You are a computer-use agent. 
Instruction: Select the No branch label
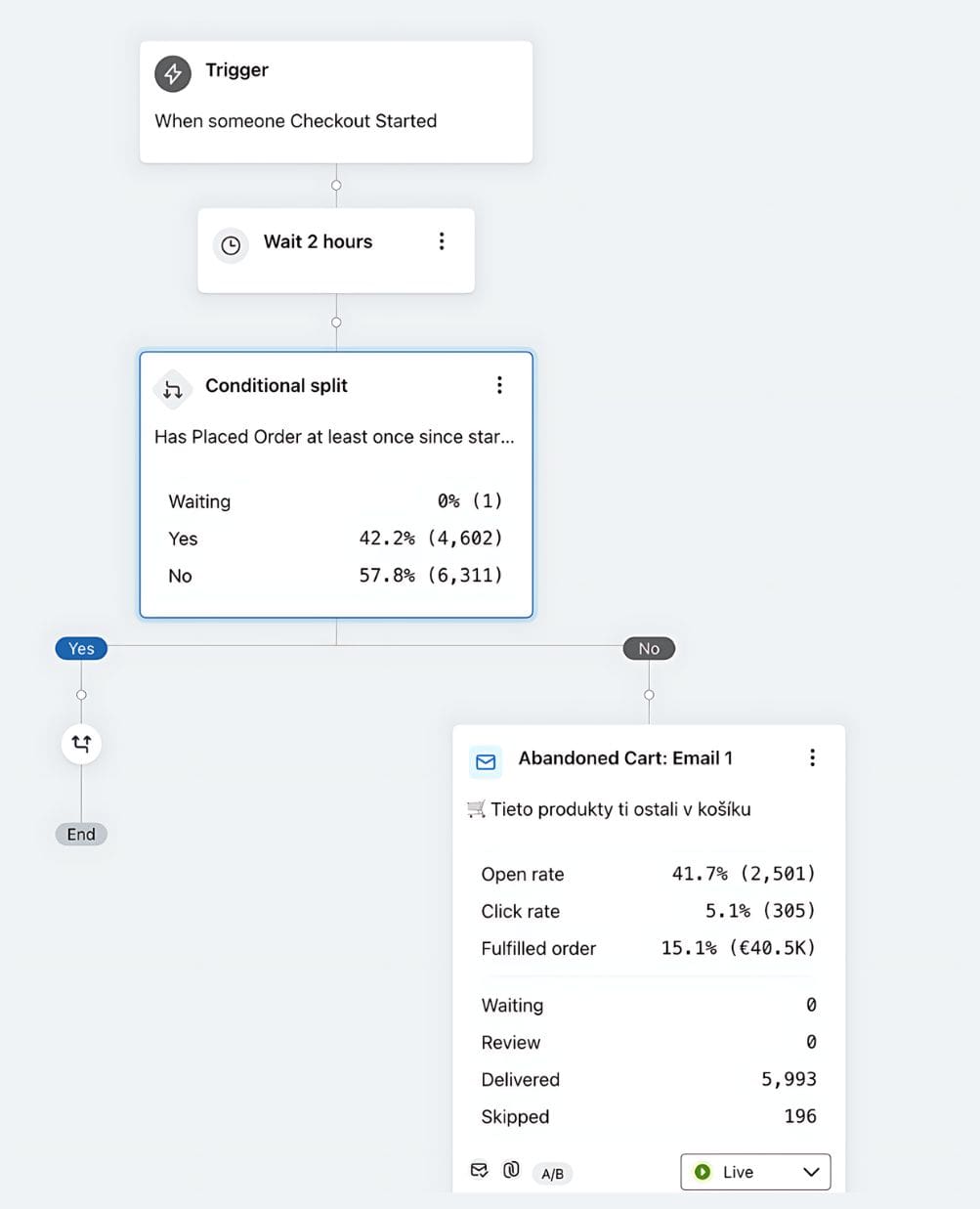point(649,648)
